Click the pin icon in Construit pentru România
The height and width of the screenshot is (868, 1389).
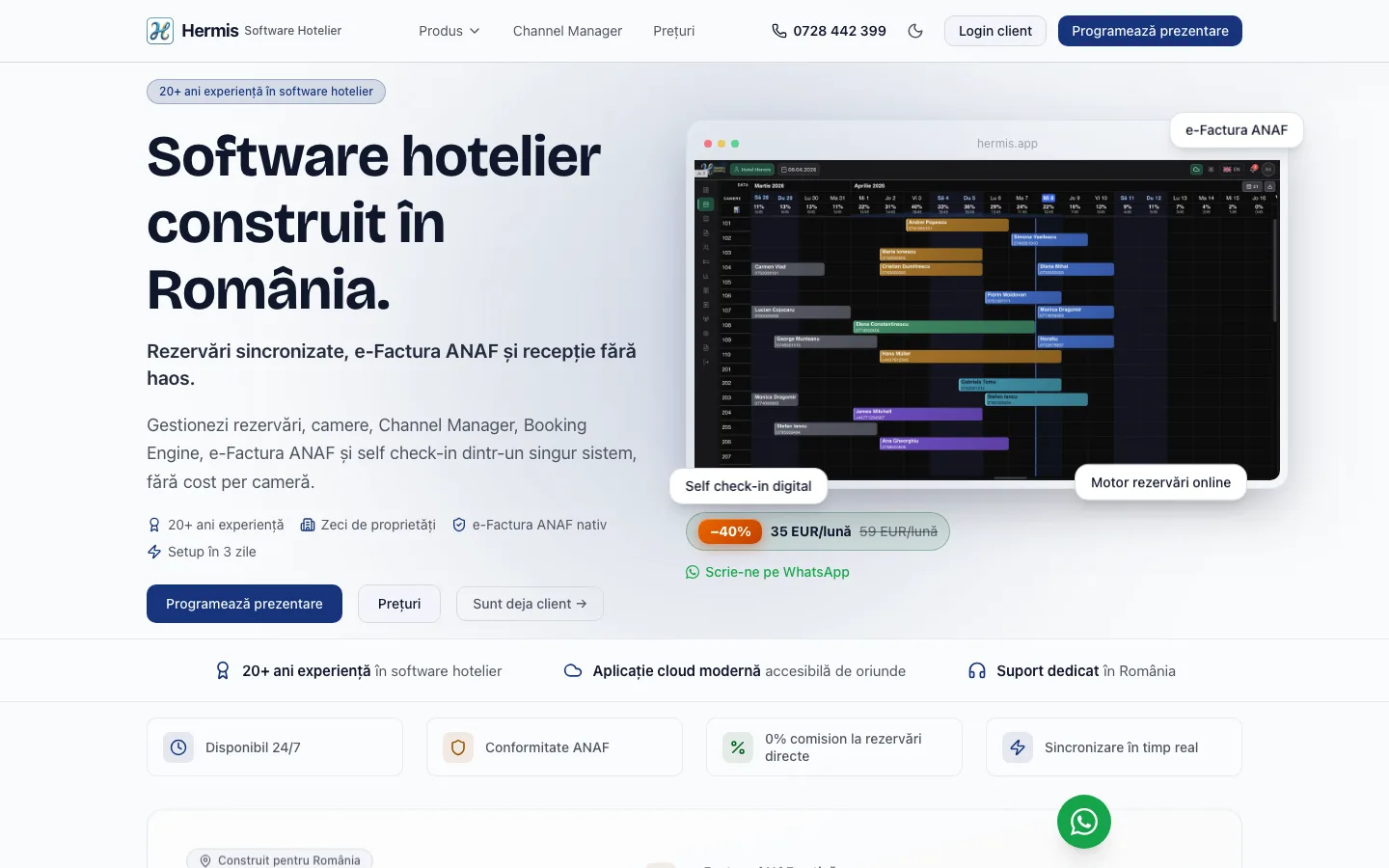[205, 860]
